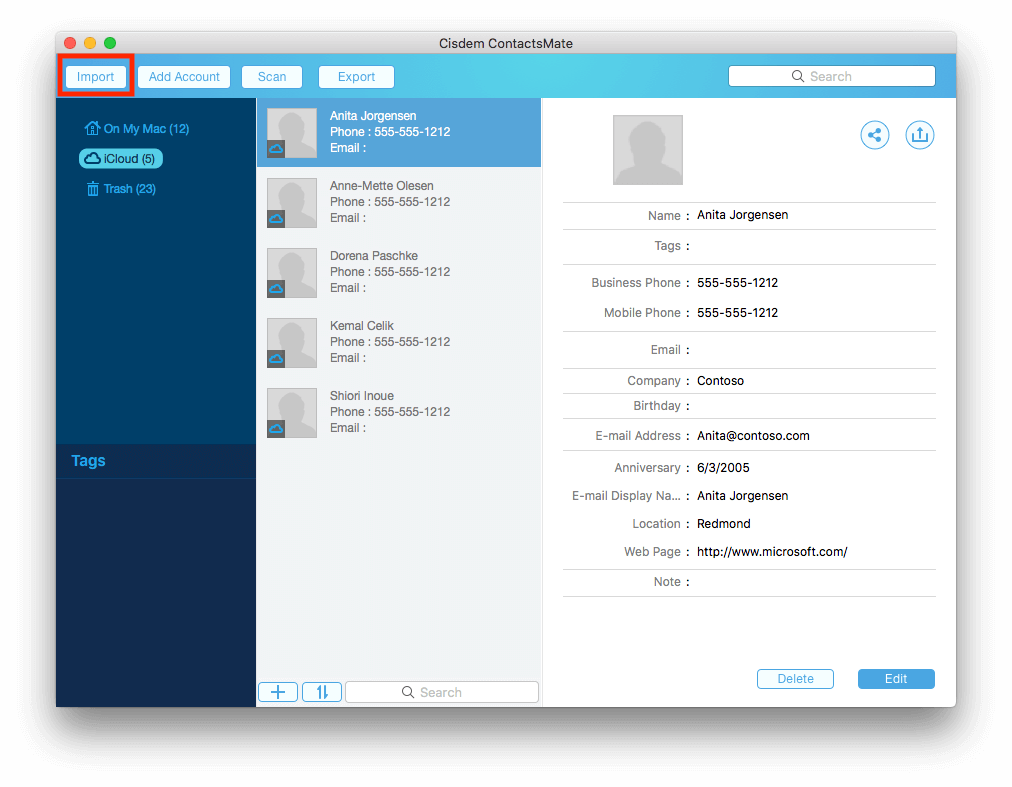Select Anne-Mette Olesen in contact list
The width and height of the screenshot is (1012, 787).
tap(398, 202)
